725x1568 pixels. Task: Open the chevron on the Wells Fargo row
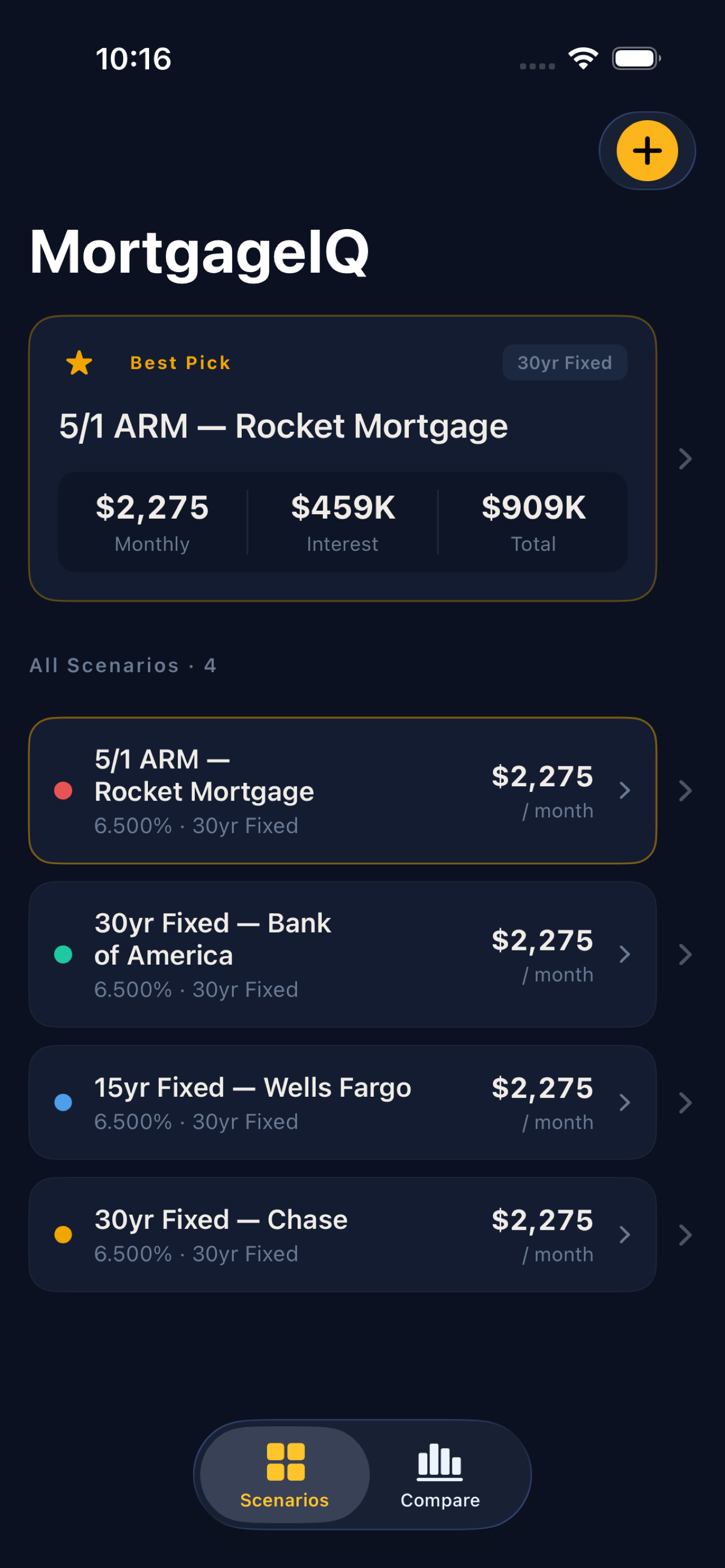pyautogui.click(x=624, y=1102)
